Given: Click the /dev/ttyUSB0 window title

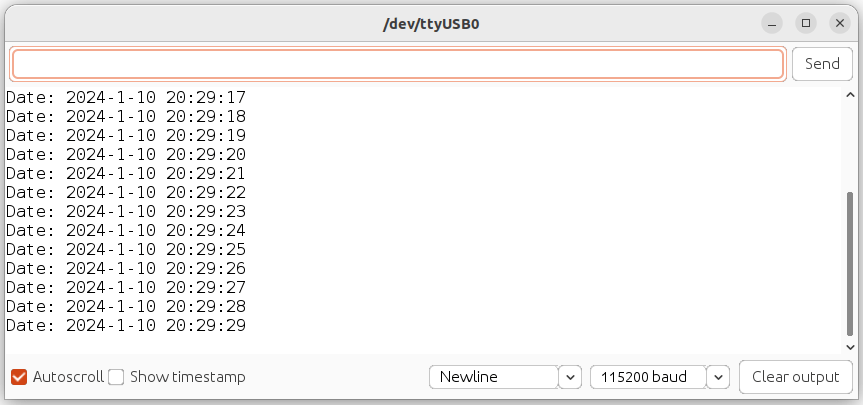Looking at the screenshot, I should 431,23.
